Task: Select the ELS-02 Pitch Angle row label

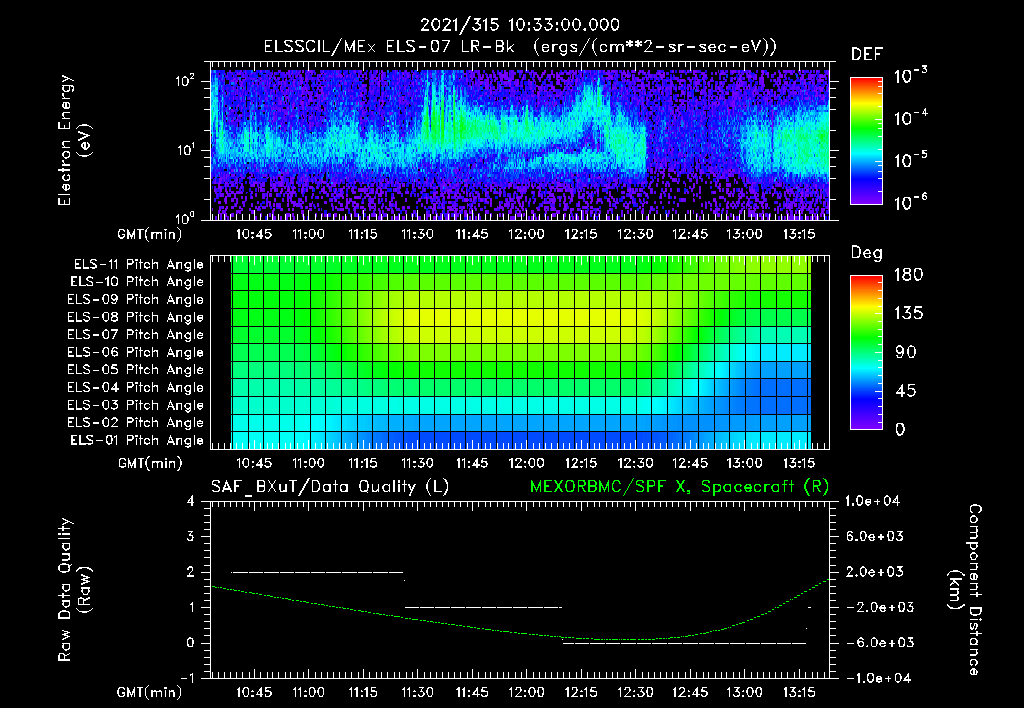Action: coord(135,423)
